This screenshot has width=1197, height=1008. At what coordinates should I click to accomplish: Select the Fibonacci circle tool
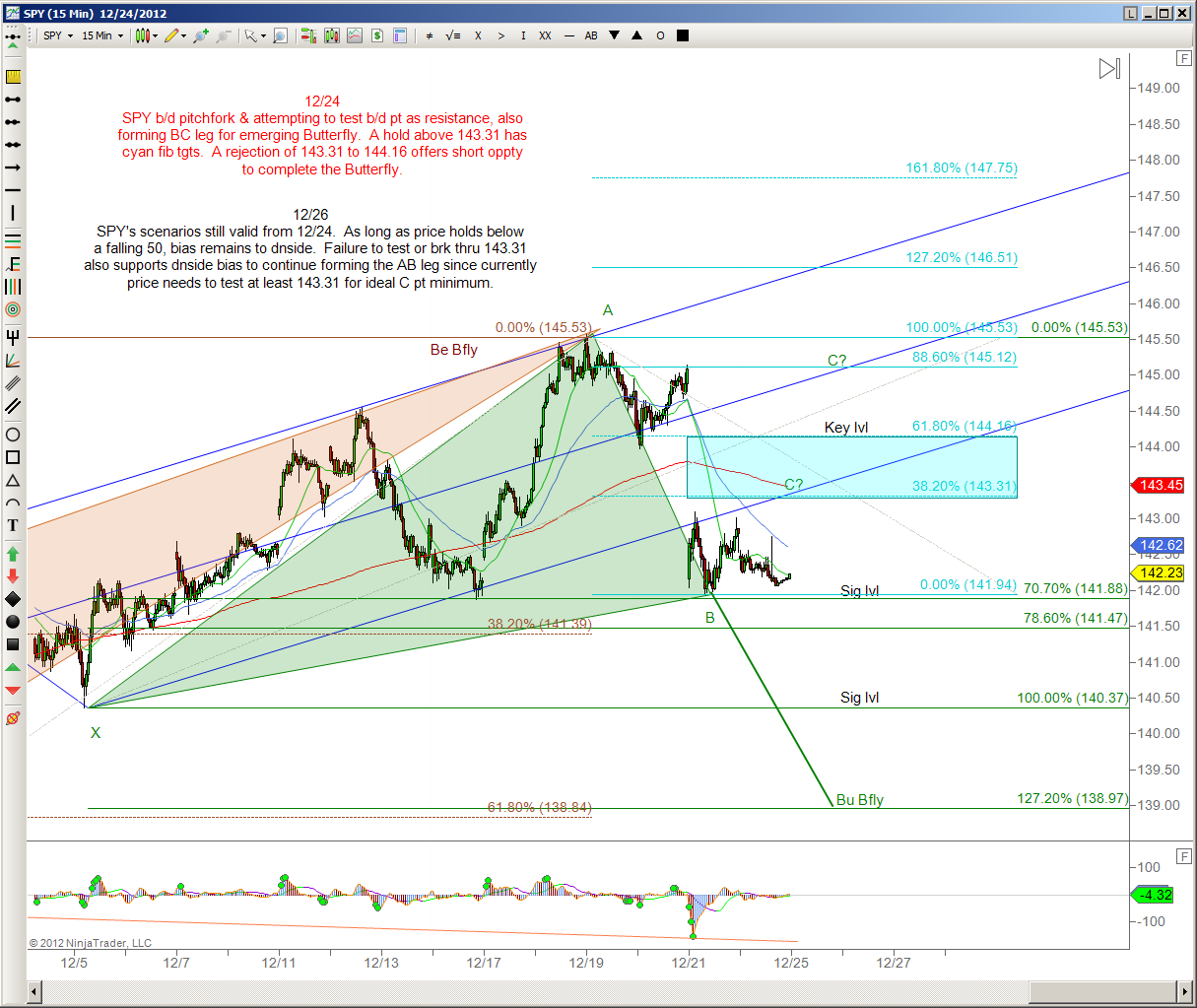coord(13,309)
